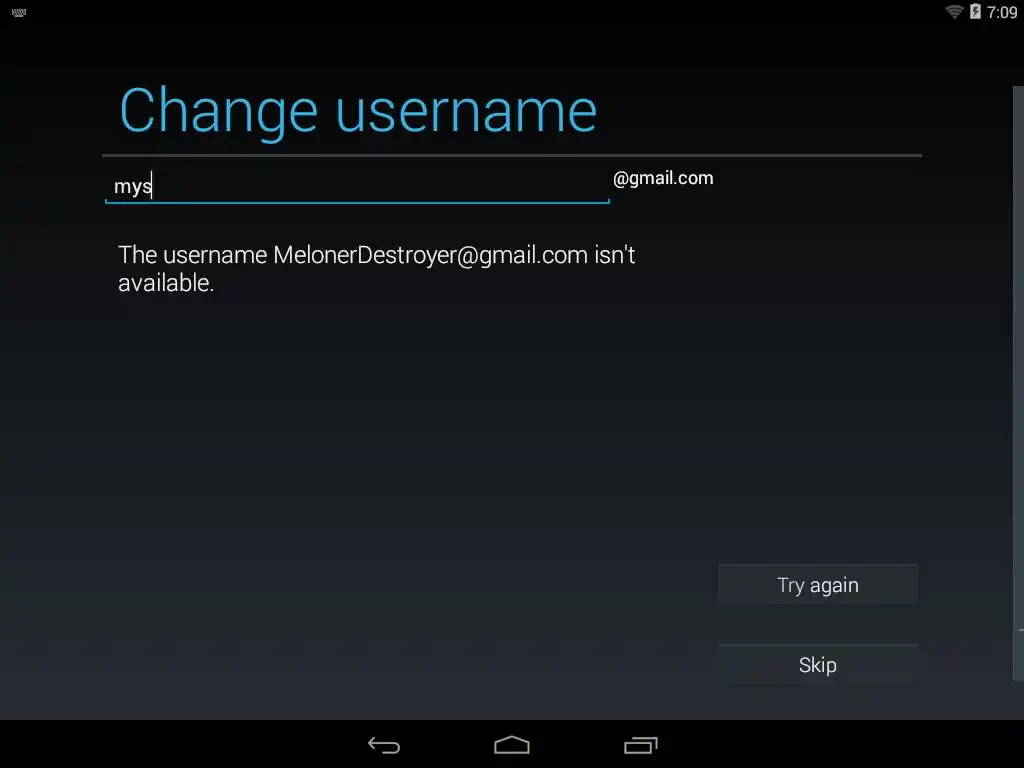
Task: Tap the battery charging status icon
Action: pyautogui.click(x=975, y=11)
